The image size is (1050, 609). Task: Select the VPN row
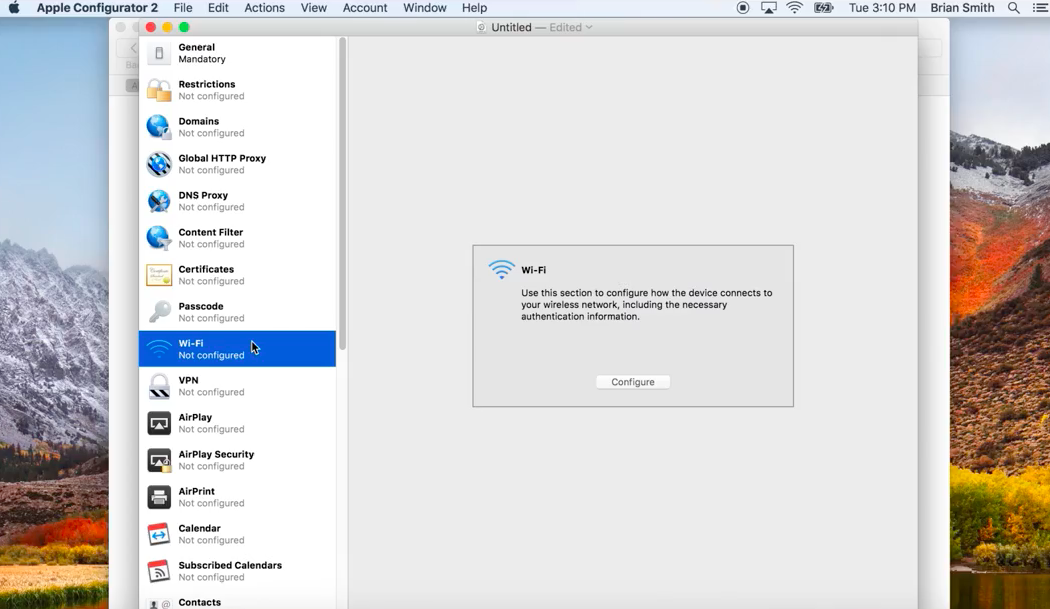tap(237, 386)
